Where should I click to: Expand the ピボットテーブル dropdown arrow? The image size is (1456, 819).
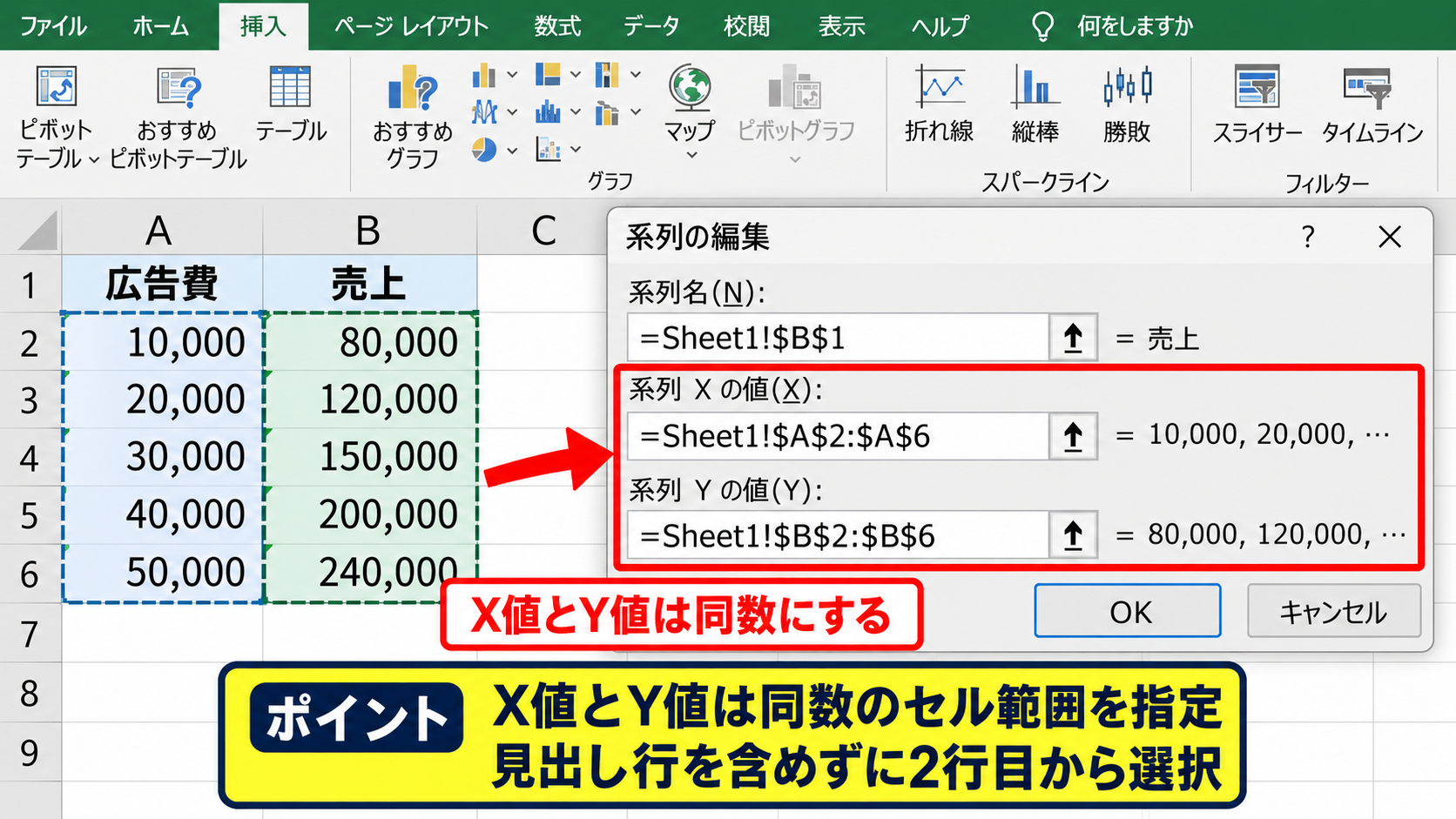point(93,160)
